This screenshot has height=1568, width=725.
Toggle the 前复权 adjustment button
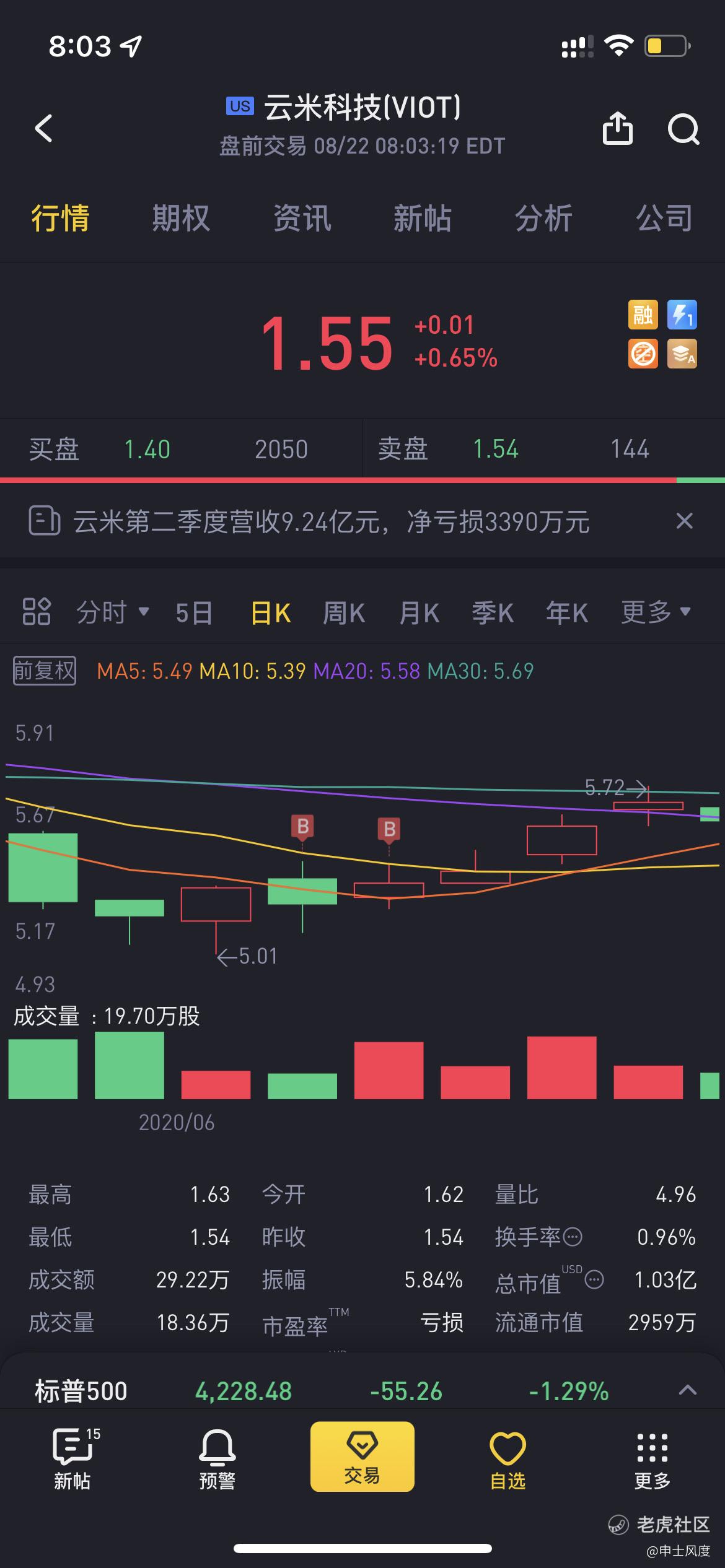(45, 671)
